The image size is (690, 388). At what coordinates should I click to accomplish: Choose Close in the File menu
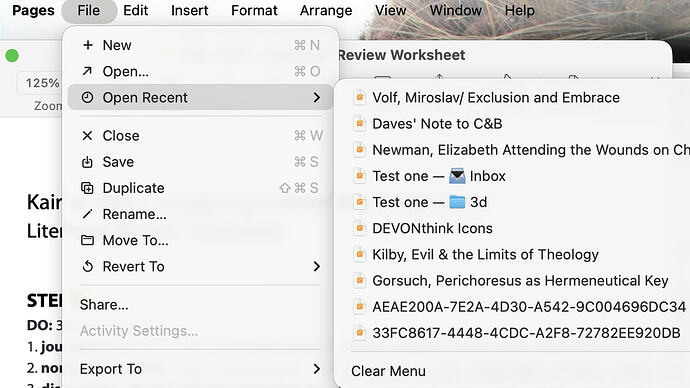pos(201,135)
